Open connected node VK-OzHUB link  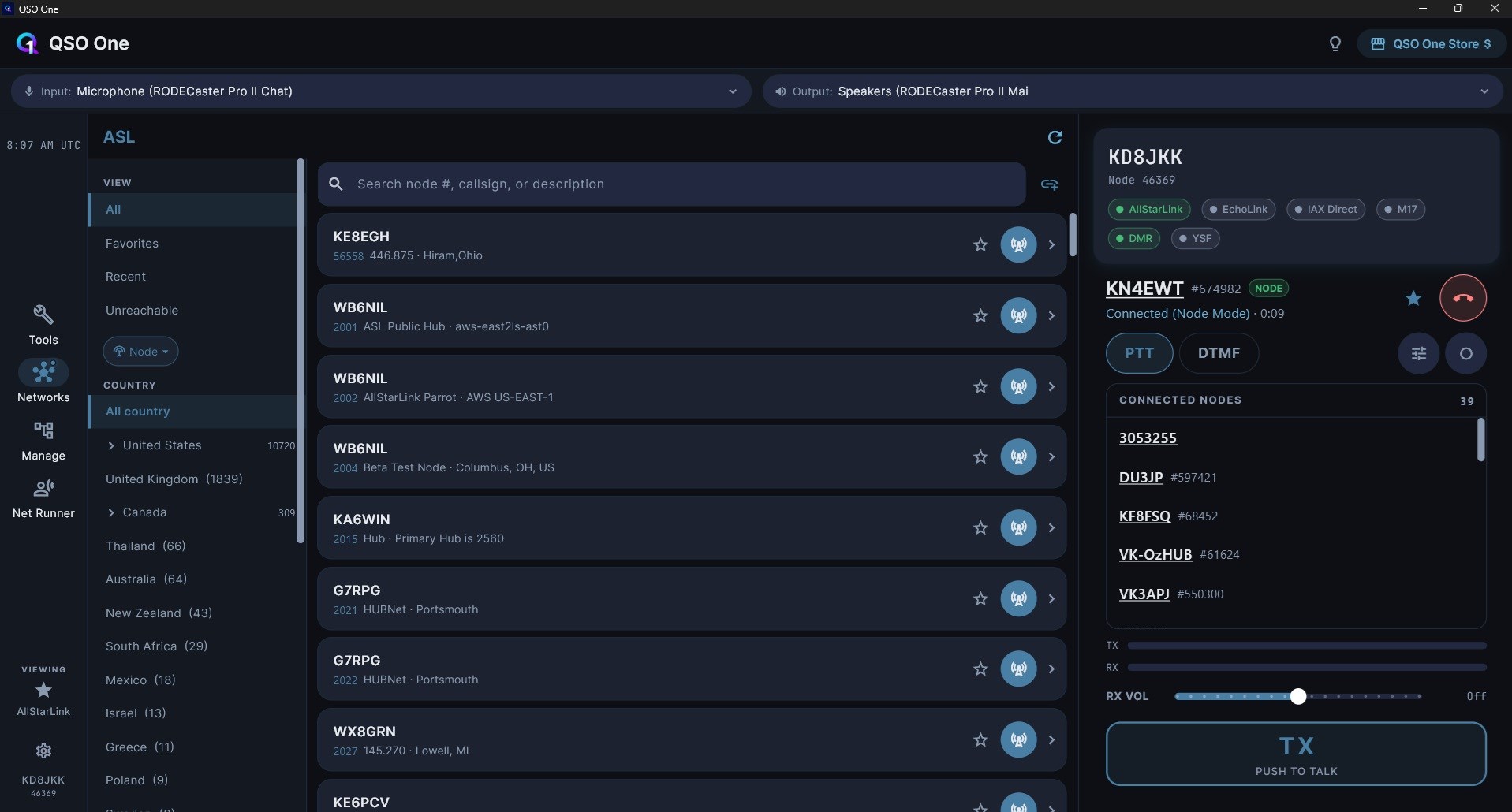(1155, 555)
